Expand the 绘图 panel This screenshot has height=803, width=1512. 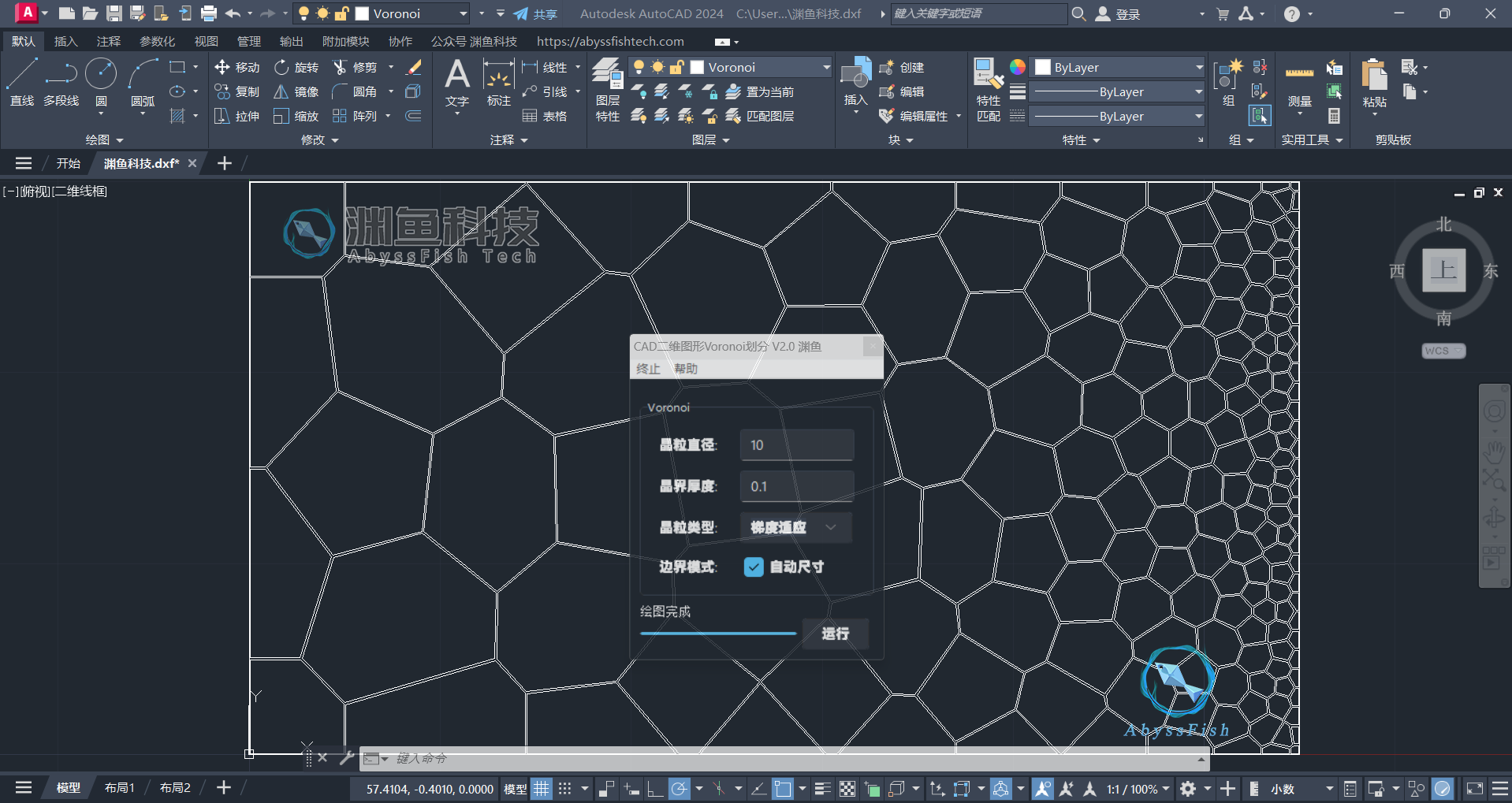pyautogui.click(x=104, y=139)
